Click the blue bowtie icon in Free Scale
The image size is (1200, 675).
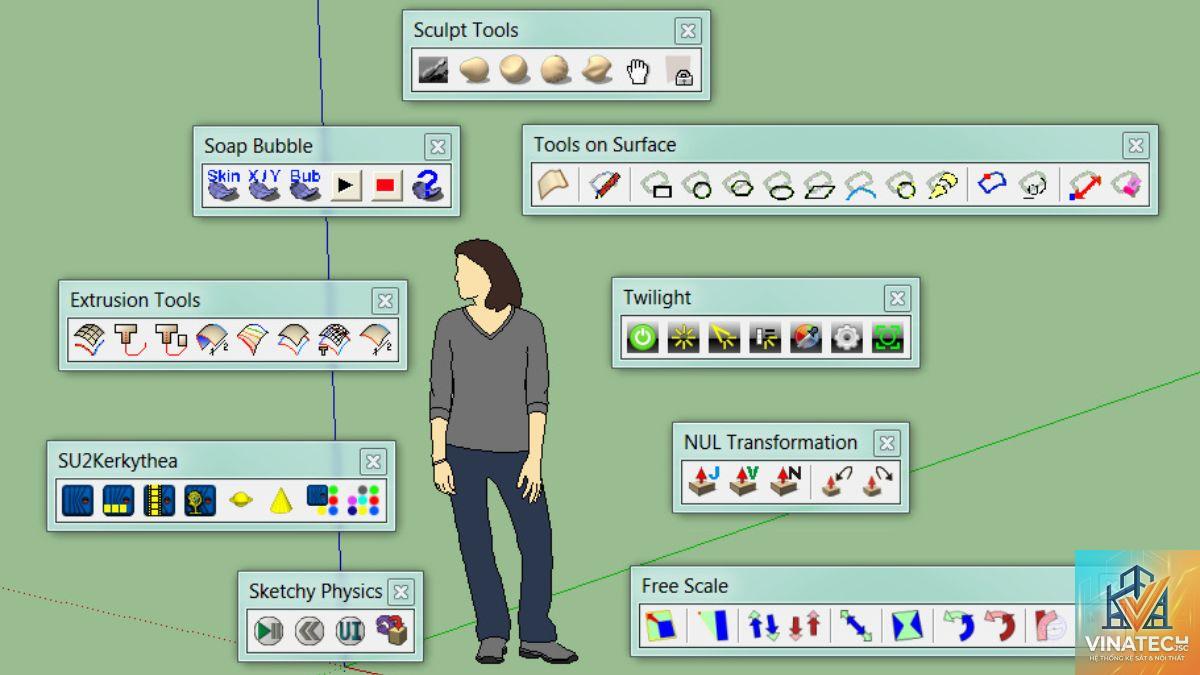tap(908, 626)
